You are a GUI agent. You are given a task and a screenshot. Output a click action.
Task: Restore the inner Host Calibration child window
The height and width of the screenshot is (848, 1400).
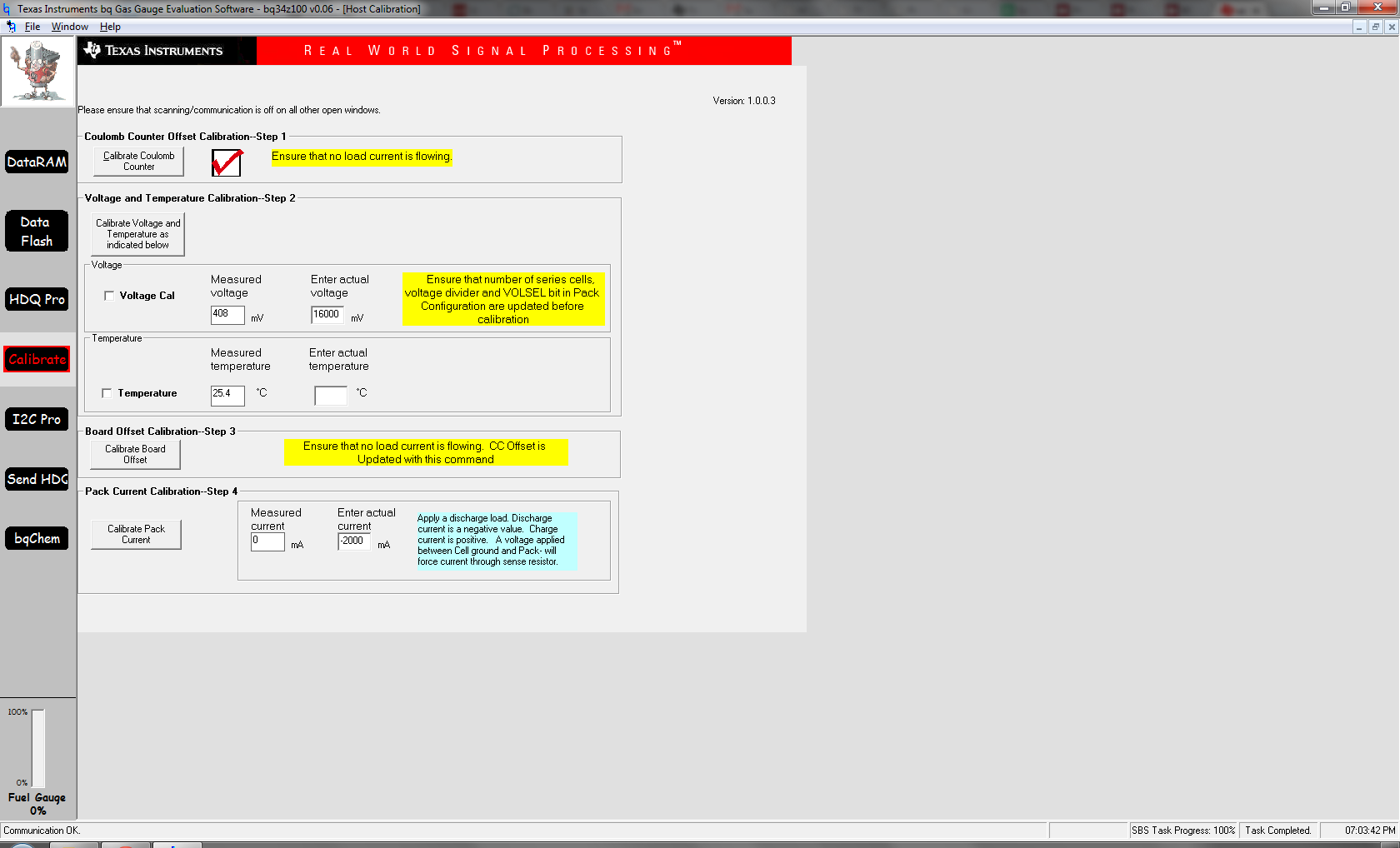(x=1376, y=27)
